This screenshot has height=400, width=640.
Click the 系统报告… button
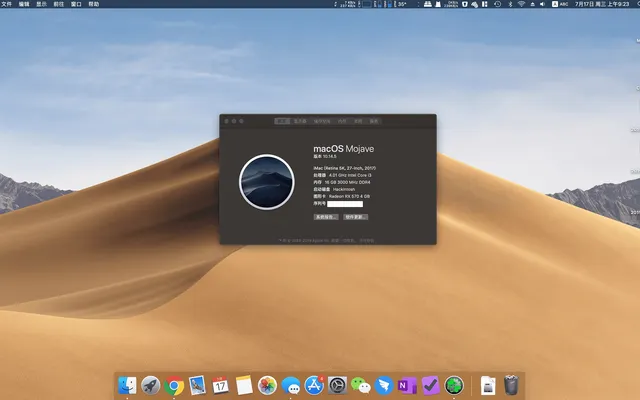click(326, 217)
